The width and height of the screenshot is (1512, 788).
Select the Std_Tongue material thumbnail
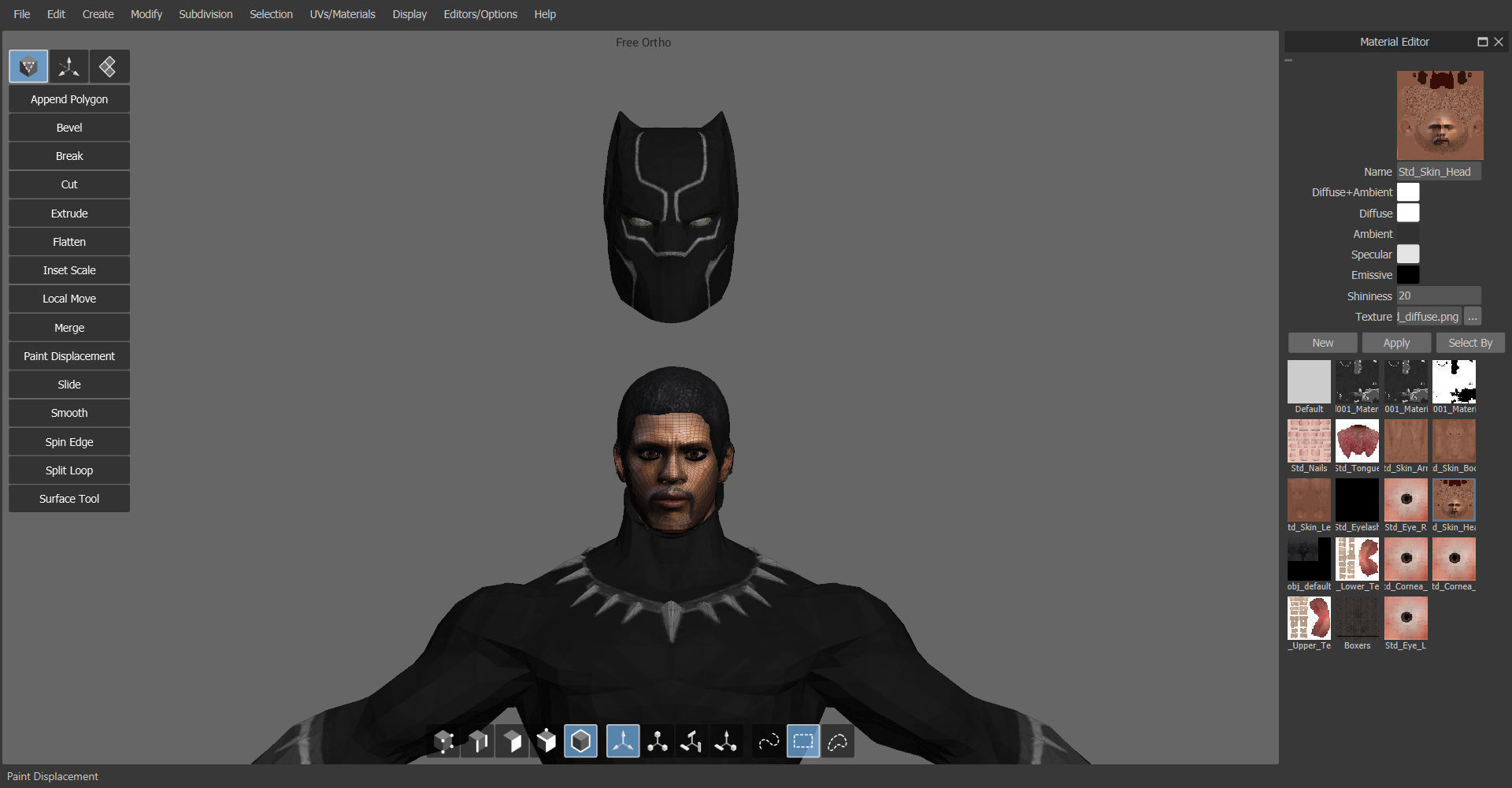pos(1357,441)
